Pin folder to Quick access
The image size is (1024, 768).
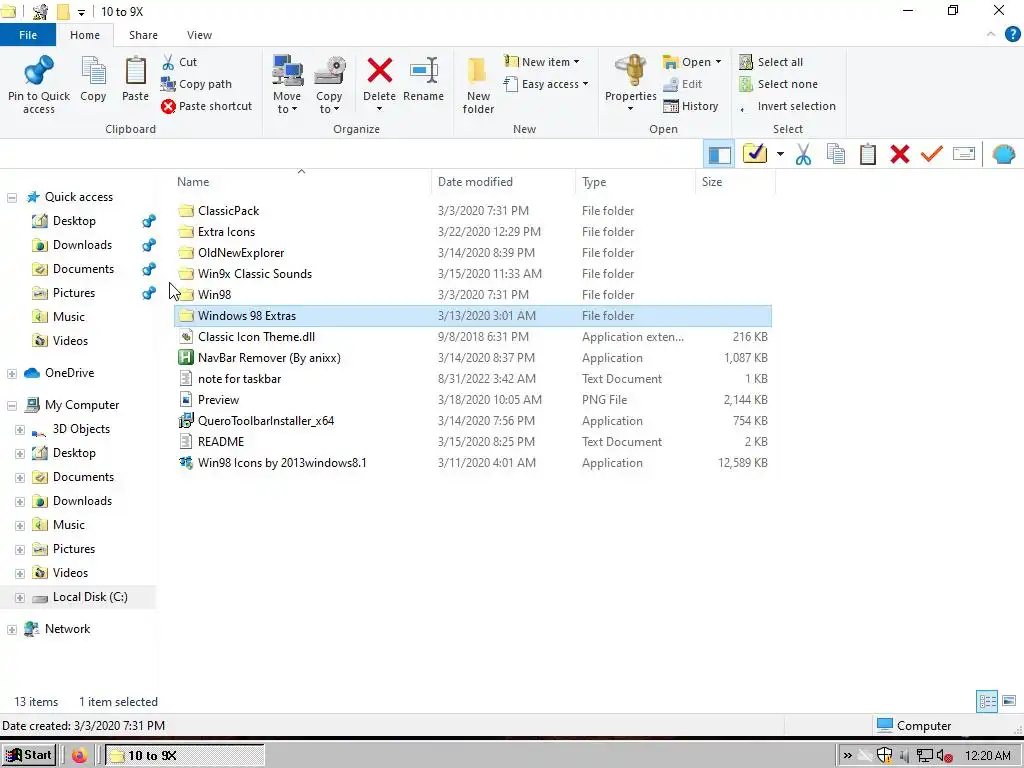(39, 85)
